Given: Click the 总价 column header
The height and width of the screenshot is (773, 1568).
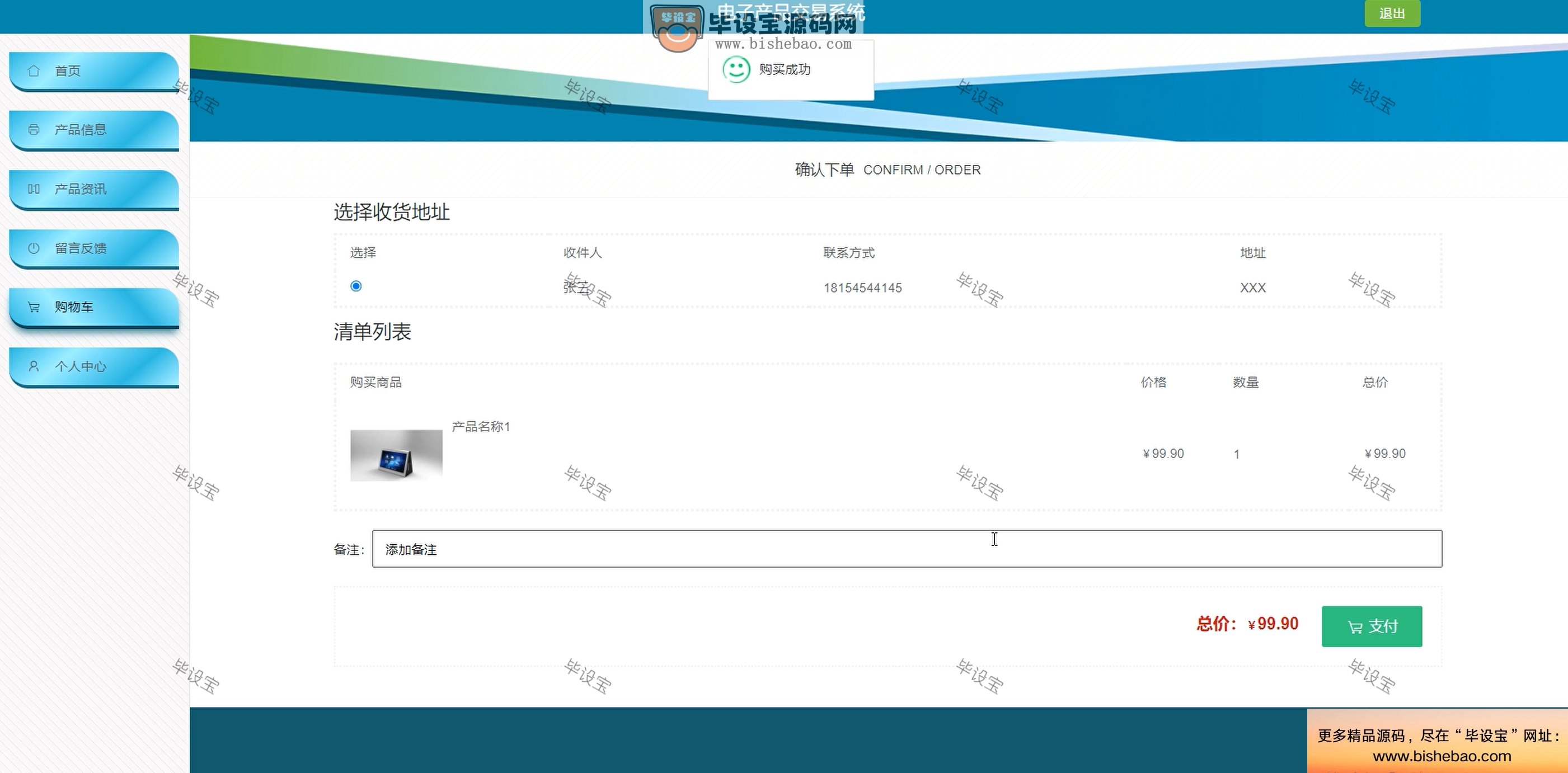Looking at the screenshot, I should (1375, 382).
